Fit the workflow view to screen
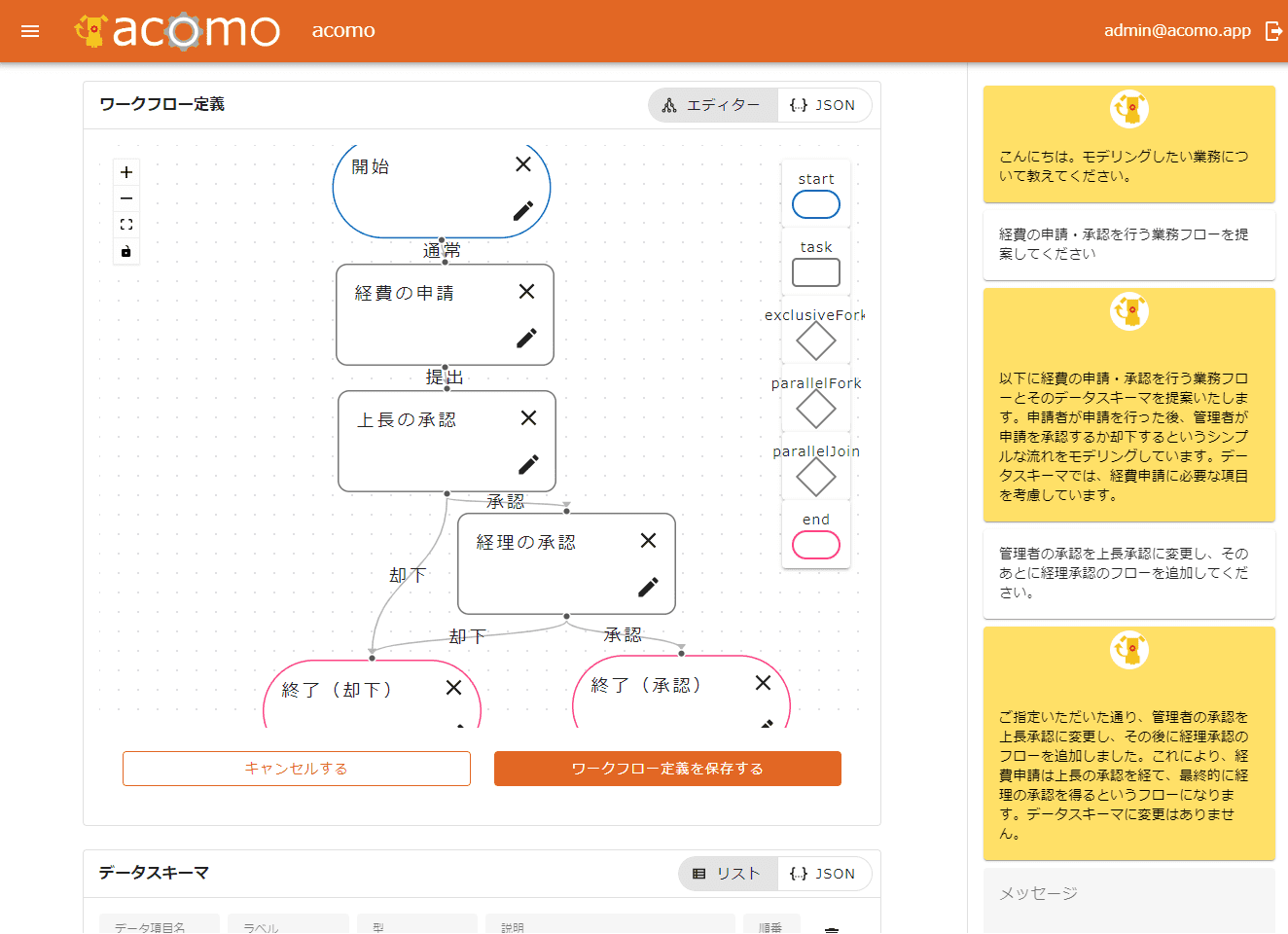This screenshot has width=1288, height=934. (x=126, y=225)
